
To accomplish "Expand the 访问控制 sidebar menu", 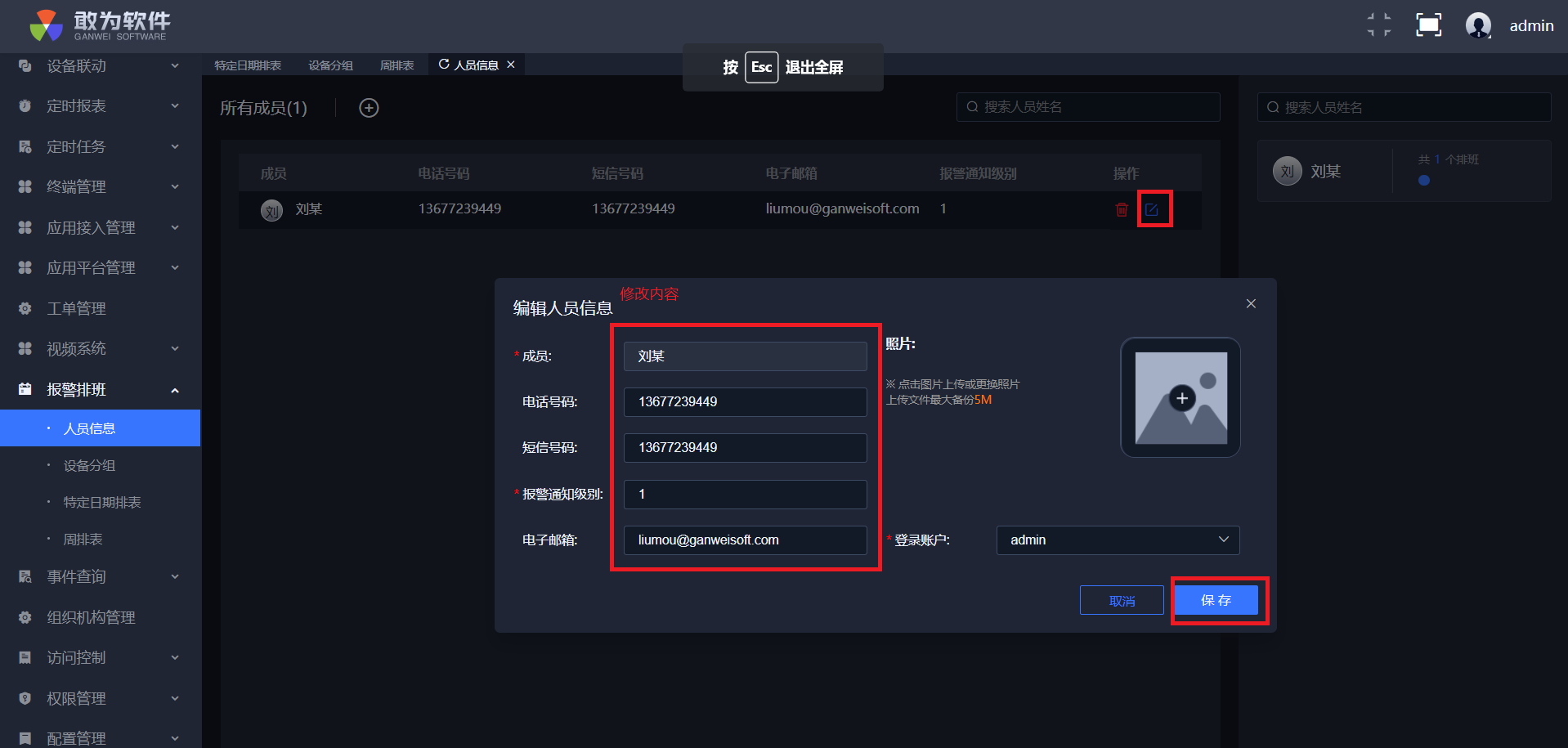I will (x=100, y=658).
